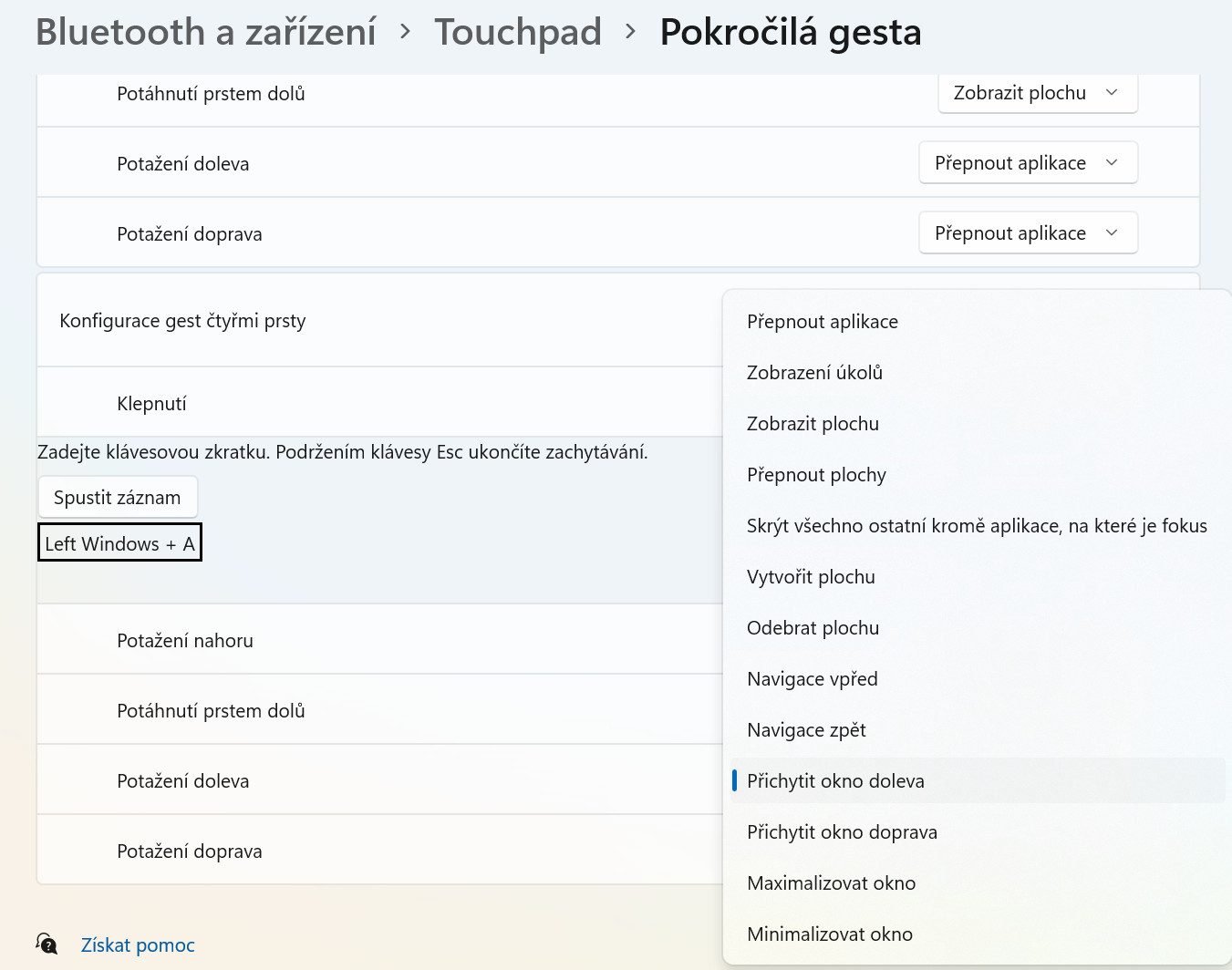
Task: Go to Bluetooth a zařízení breadcrumb
Action: pos(206,32)
